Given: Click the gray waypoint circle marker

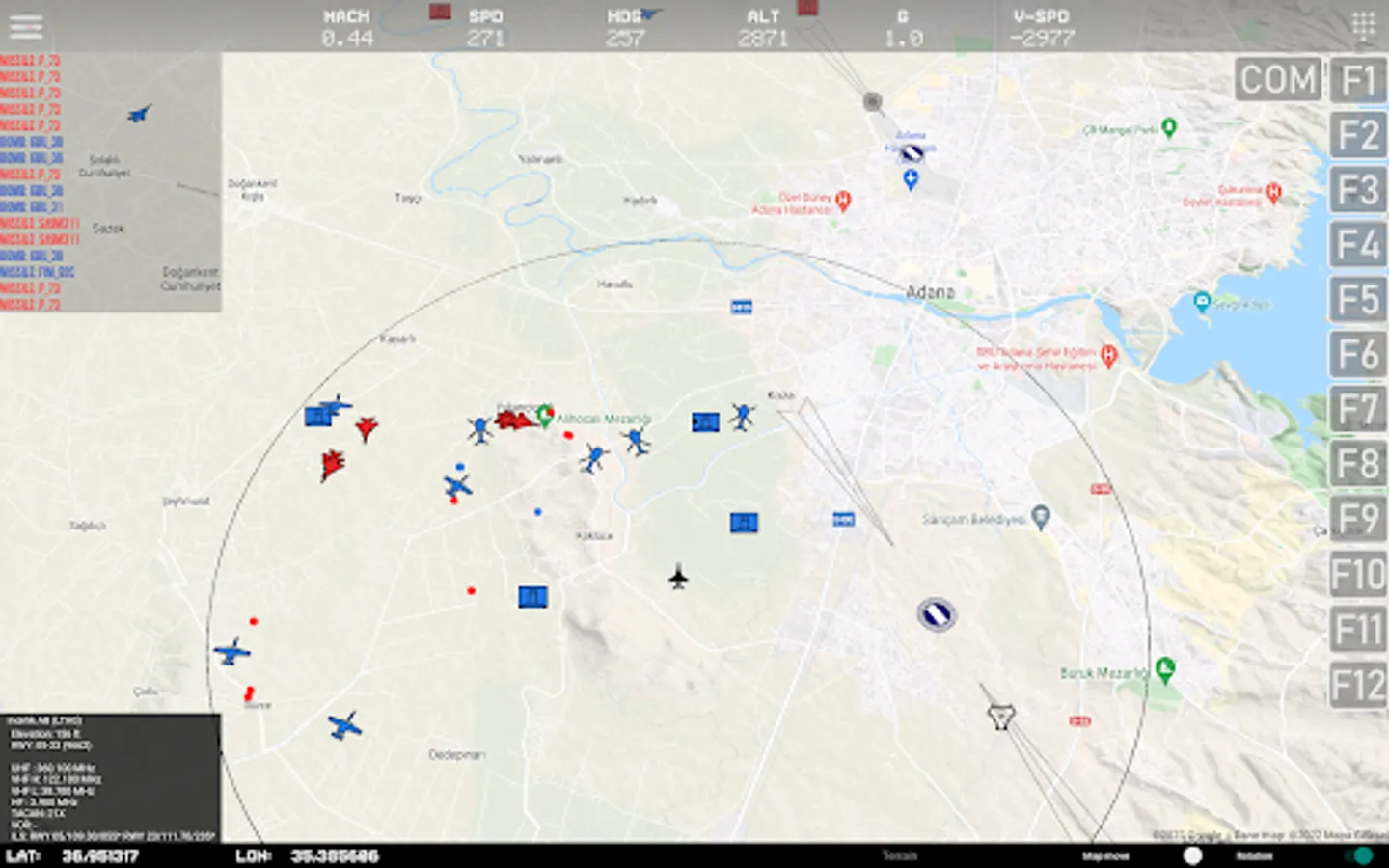Looking at the screenshot, I should click(x=872, y=101).
